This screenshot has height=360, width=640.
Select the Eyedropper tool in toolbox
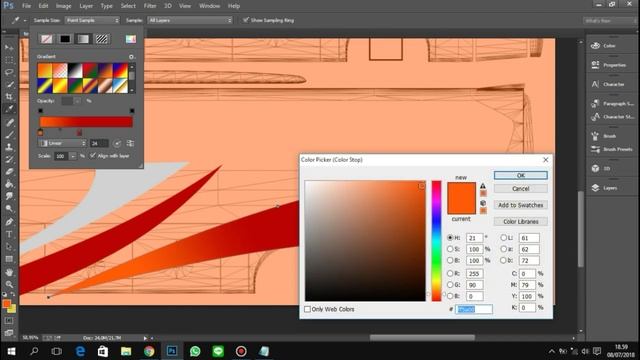tap(9, 109)
